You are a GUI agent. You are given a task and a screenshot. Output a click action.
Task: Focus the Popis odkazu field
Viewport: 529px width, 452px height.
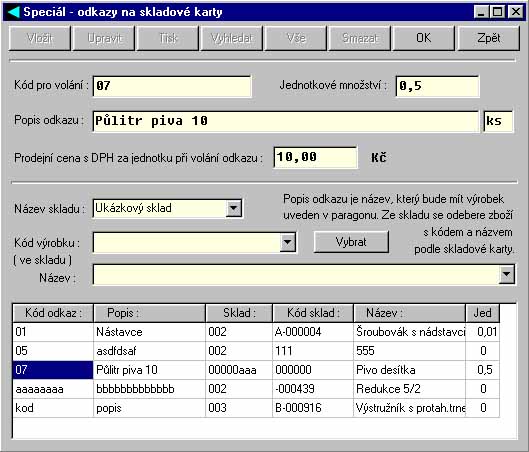point(286,121)
